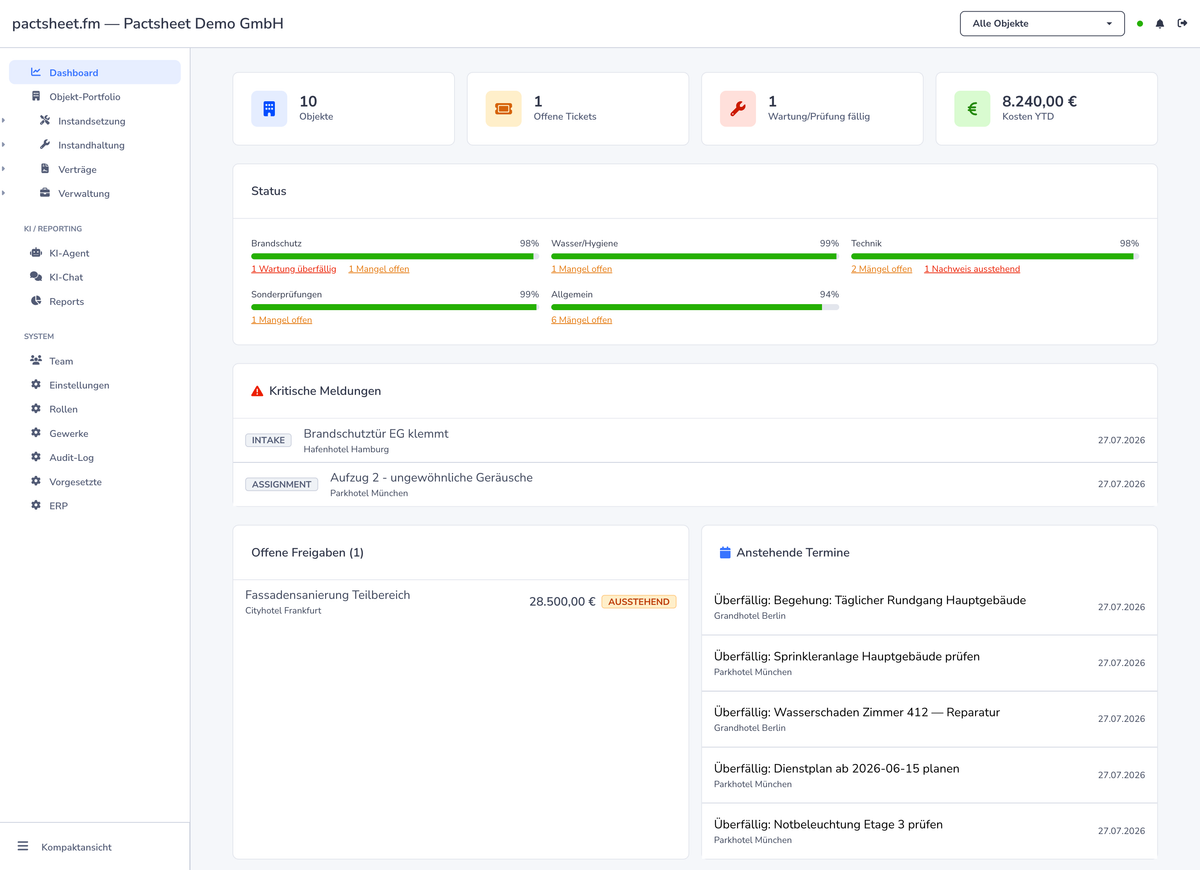
Task: Toggle Kompaktansicht via hamburger icon
Action: pyautogui.click(x=23, y=846)
